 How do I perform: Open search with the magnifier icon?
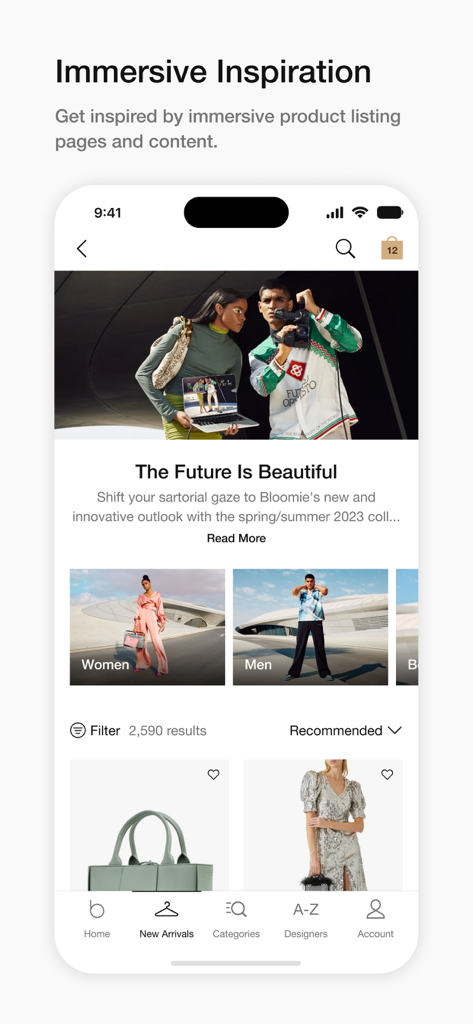(x=345, y=248)
